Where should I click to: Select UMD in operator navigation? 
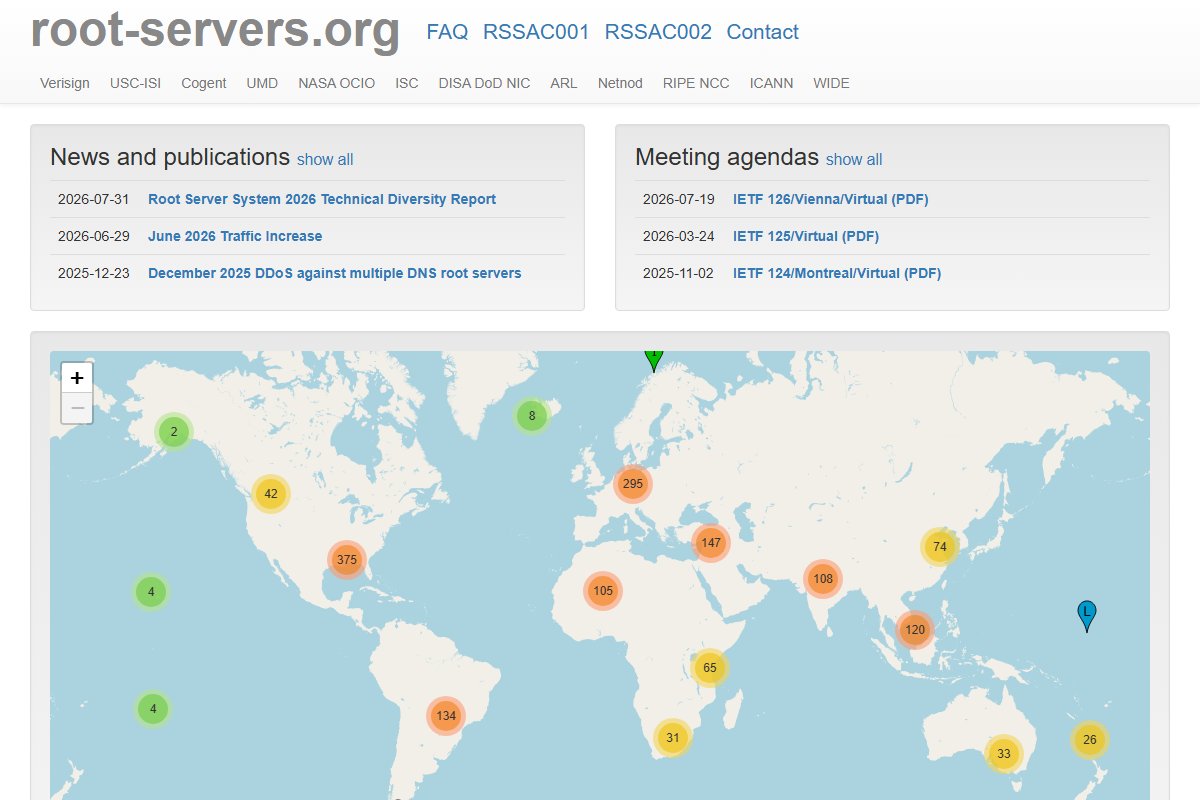262,83
